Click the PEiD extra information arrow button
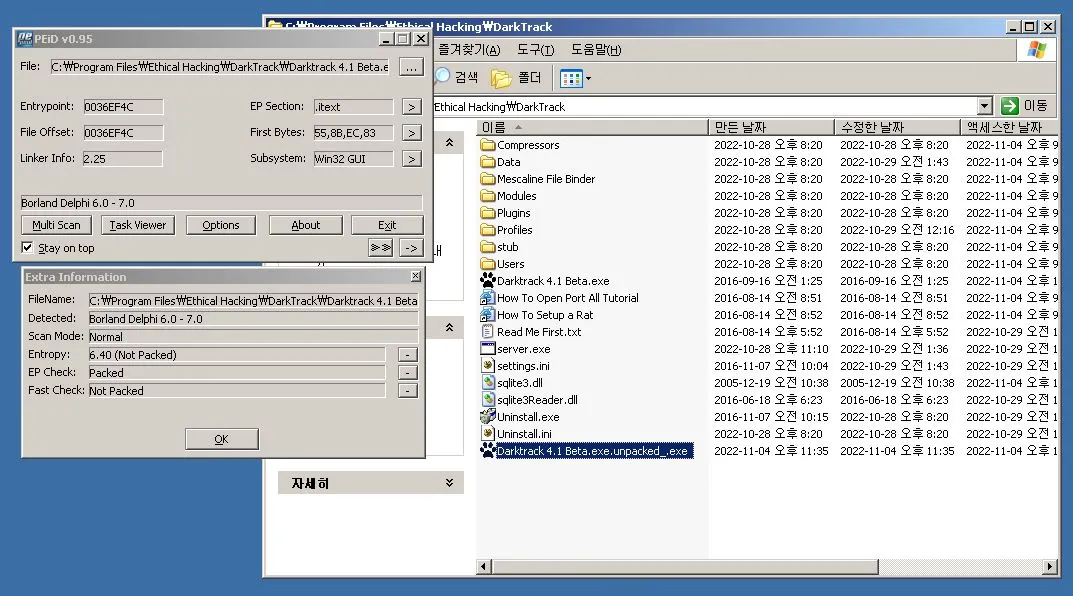 click(411, 248)
